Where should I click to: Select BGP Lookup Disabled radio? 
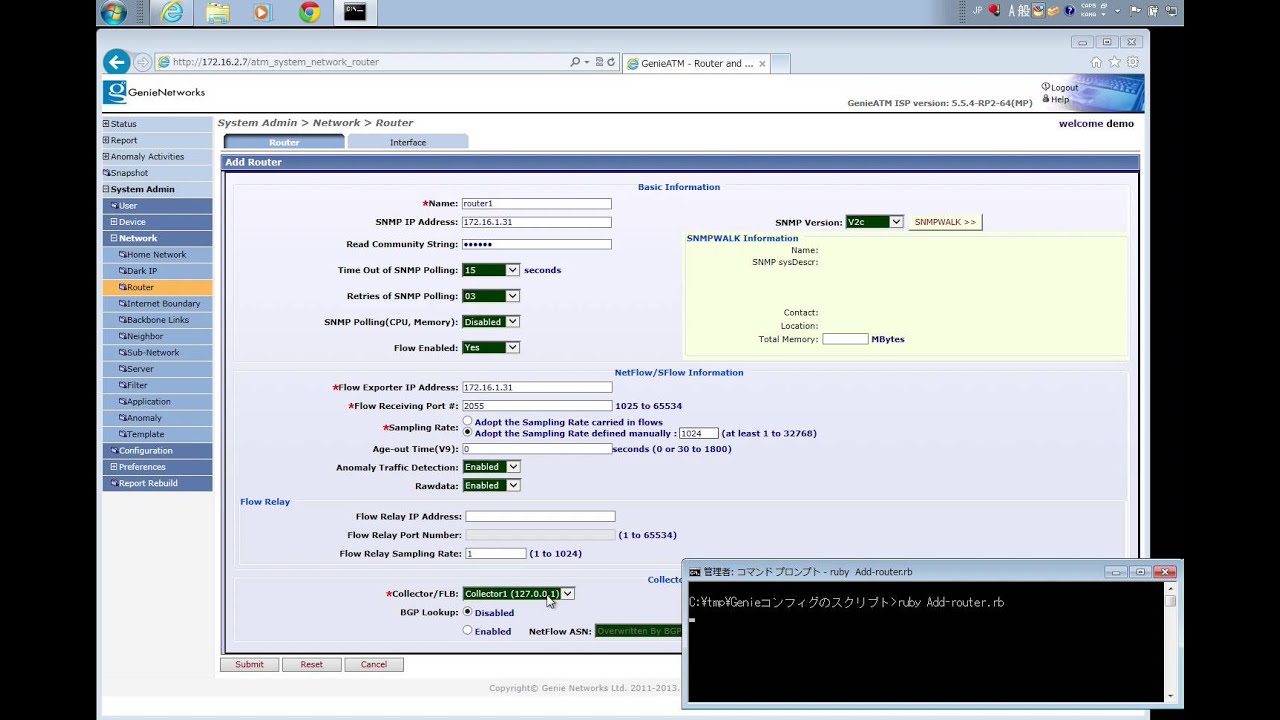(467, 612)
